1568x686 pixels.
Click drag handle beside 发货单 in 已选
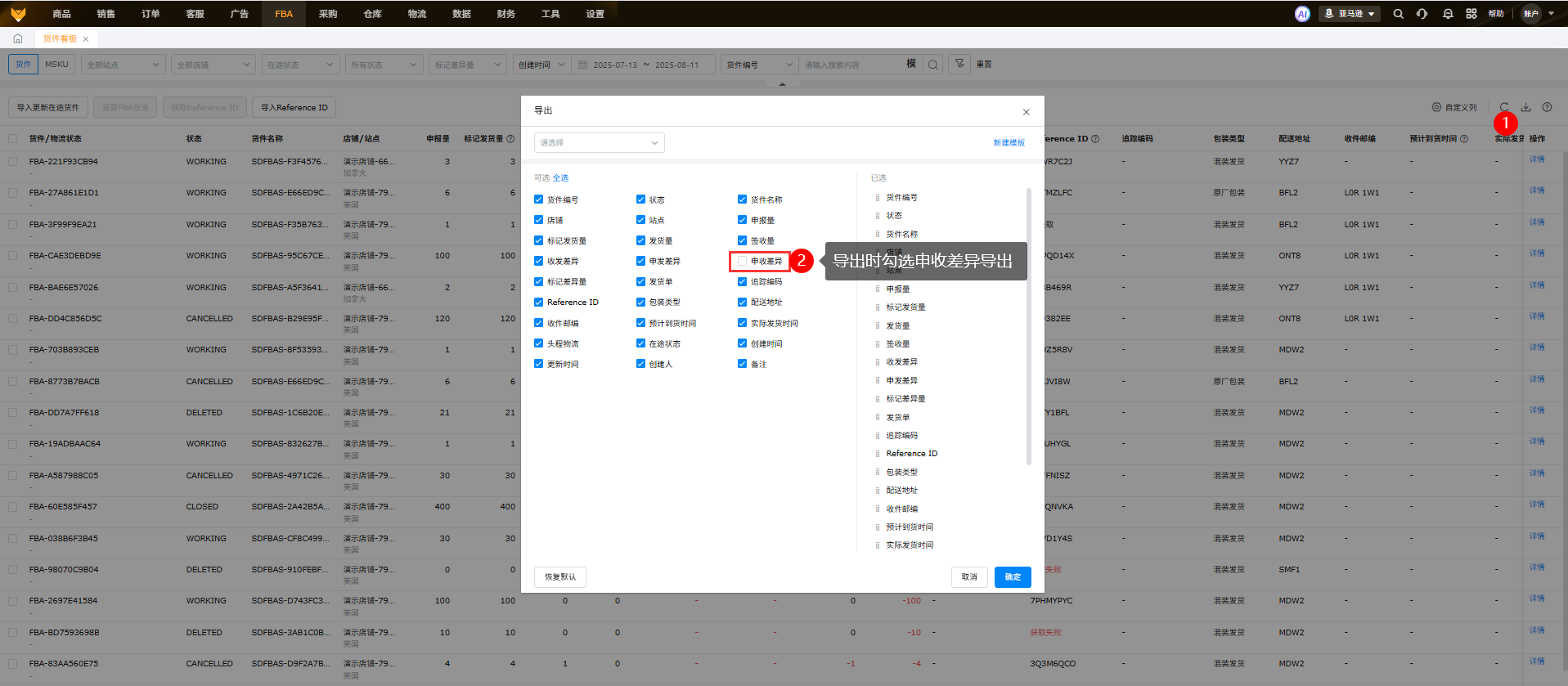pyautogui.click(x=878, y=417)
